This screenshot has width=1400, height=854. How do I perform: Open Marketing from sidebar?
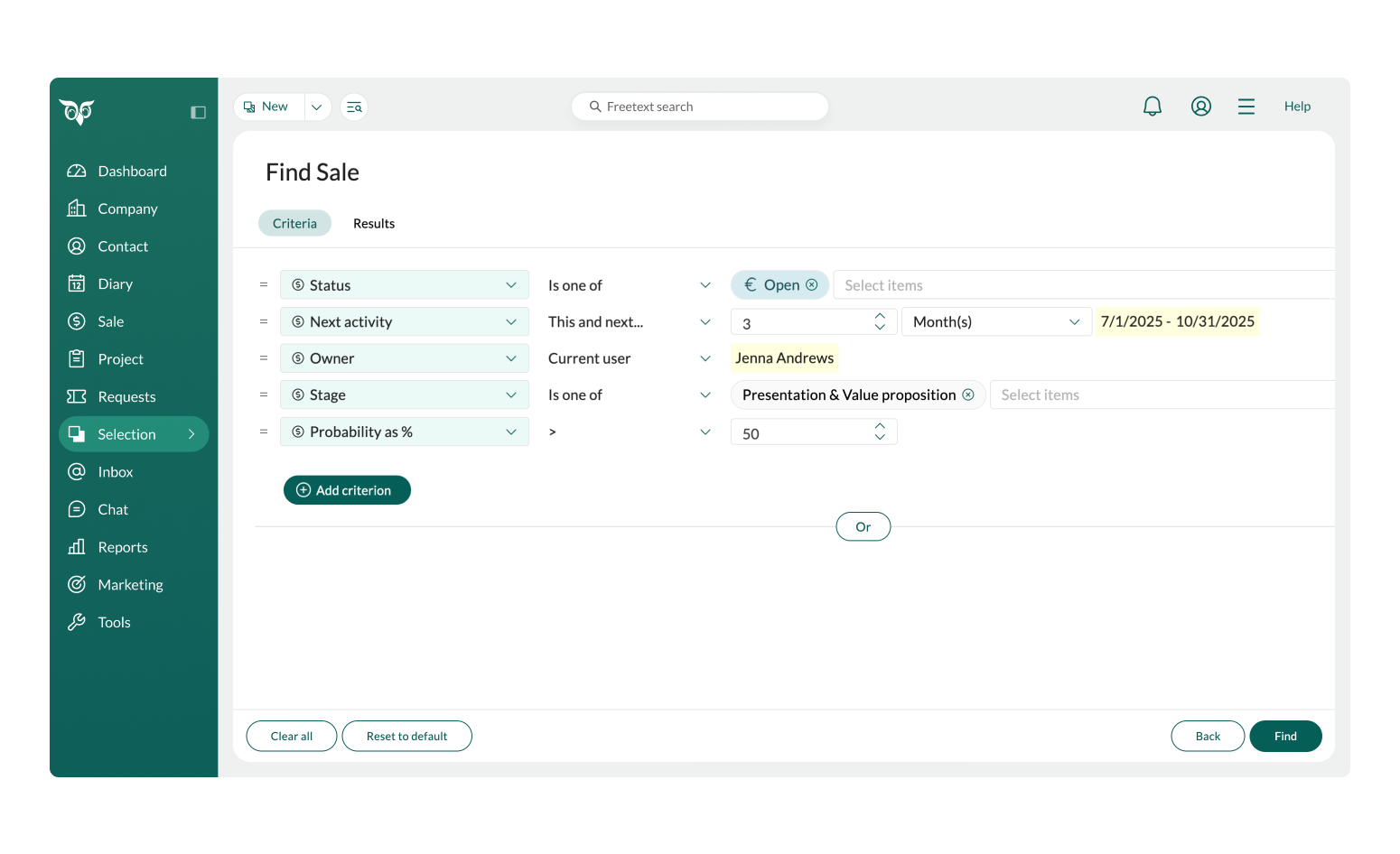(x=130, y=585)
